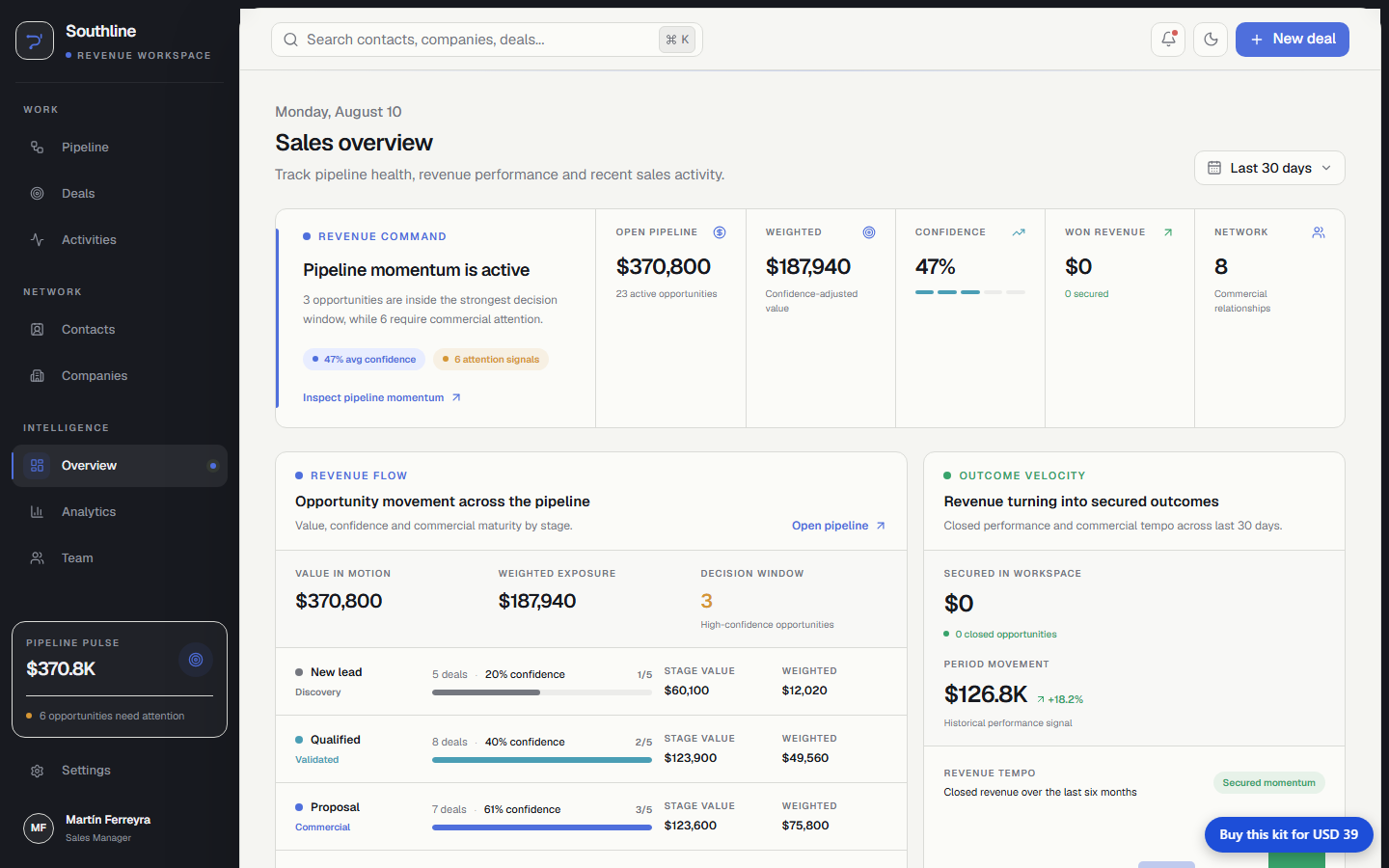Go to Analytics in sidebar
Screen dimensions: 1389x868
tap(120, 512)
